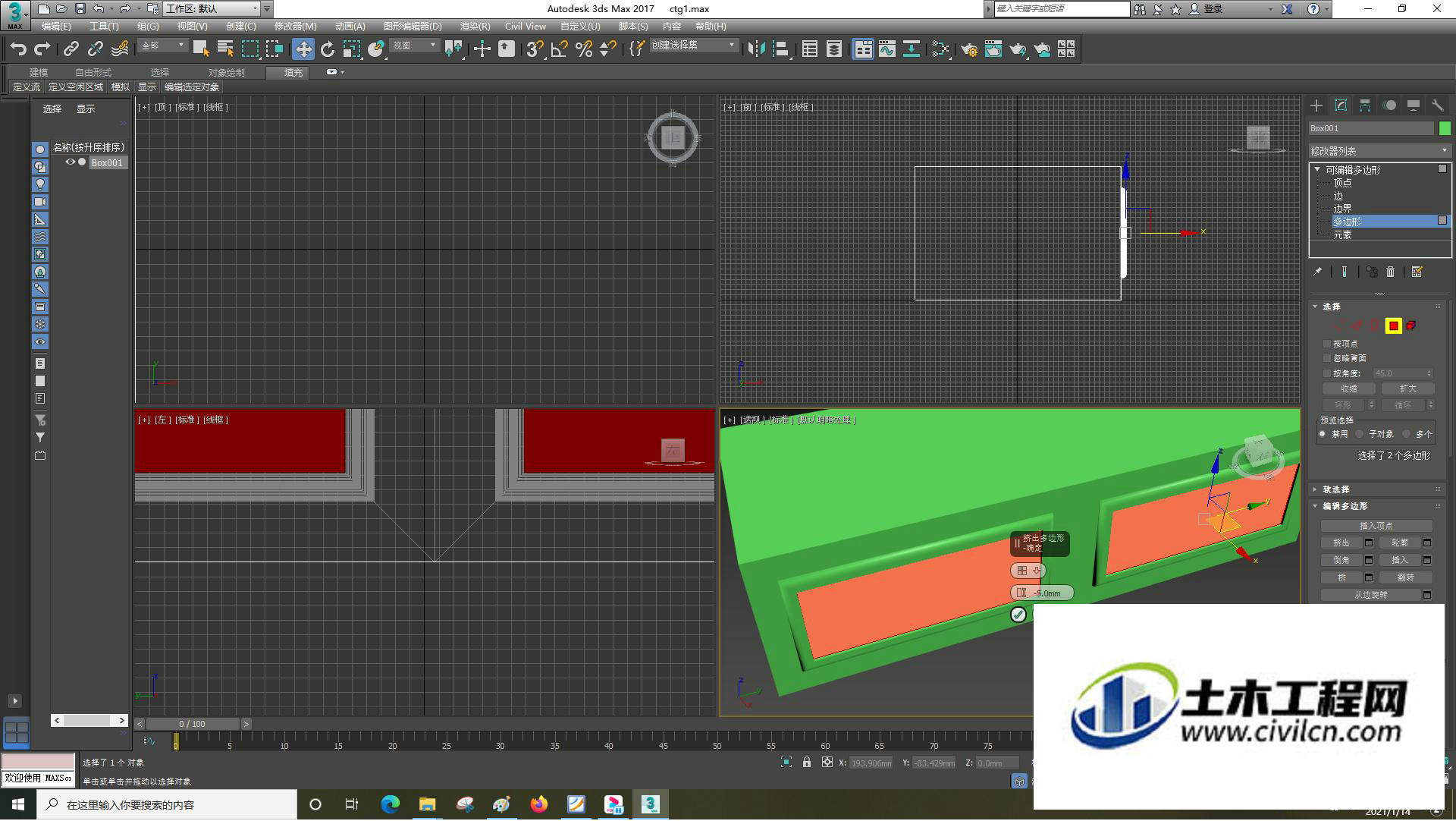
Task: Open the Civil View menu
Action: pyautogui.click(x=525, y=27)
